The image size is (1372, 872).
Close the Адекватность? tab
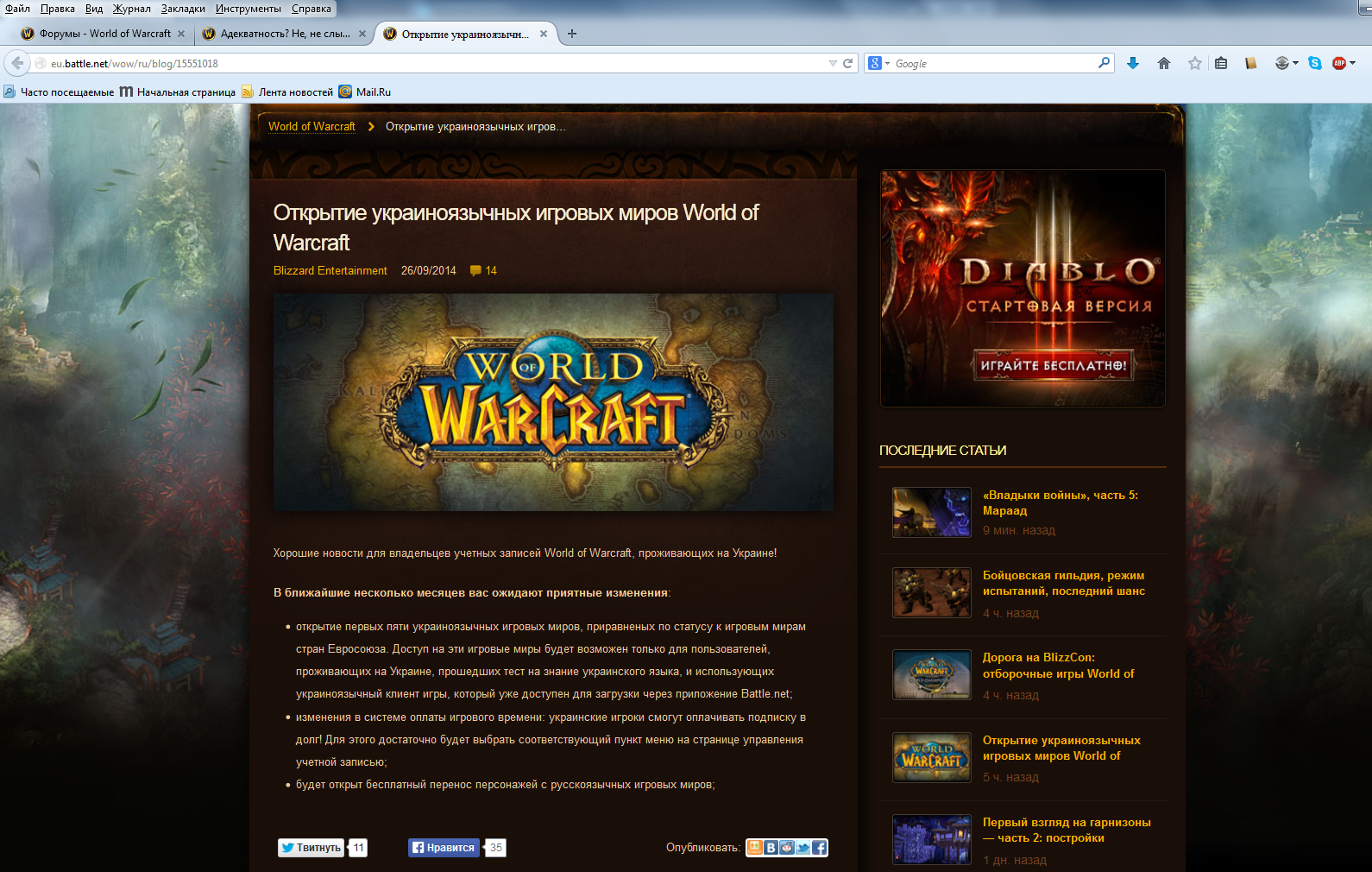[362, 34]
